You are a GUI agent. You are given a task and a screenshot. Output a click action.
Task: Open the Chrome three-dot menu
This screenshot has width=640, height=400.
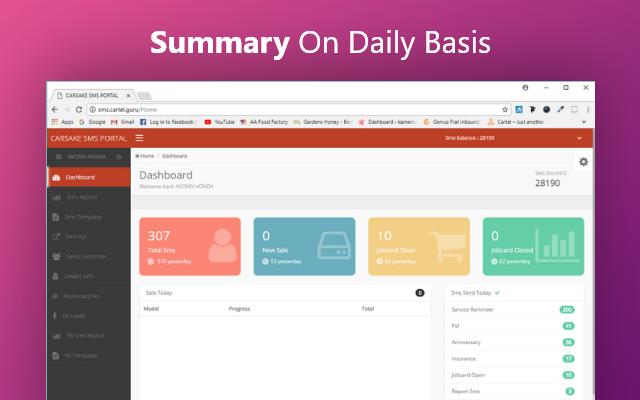coord(588,109)
